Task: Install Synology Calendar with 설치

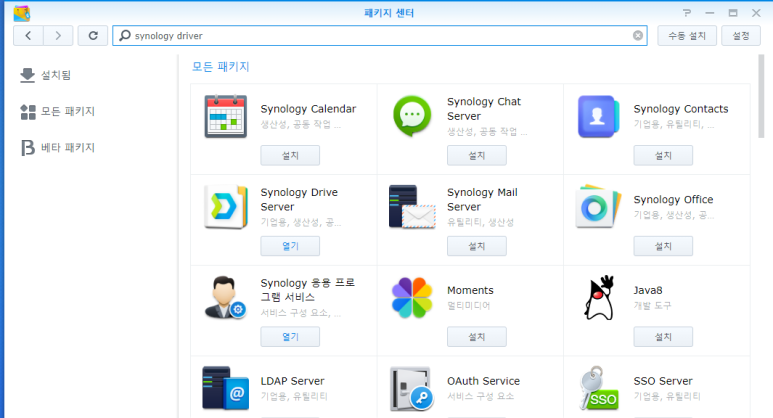Action: click(290, 155)
